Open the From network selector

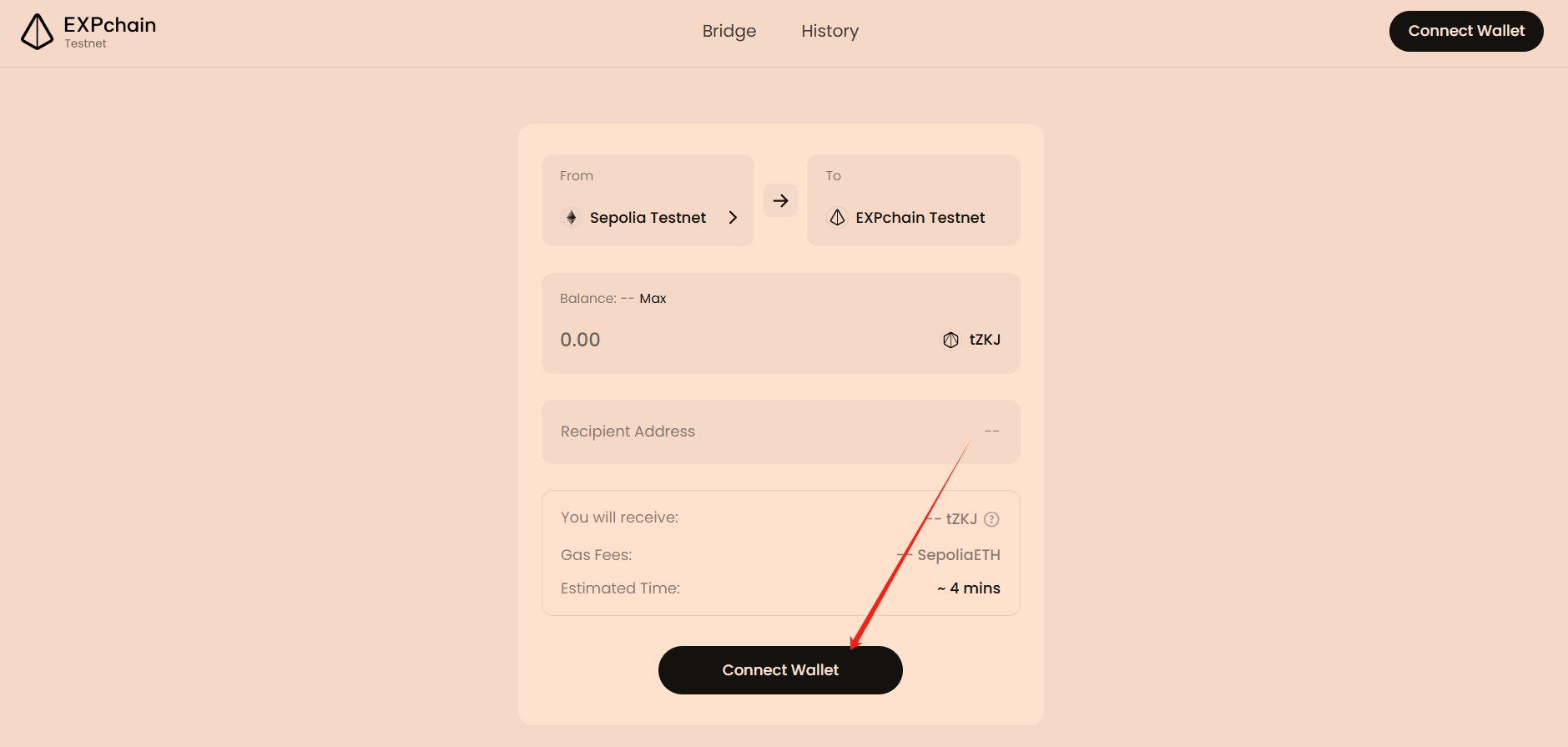click(648, 200)
